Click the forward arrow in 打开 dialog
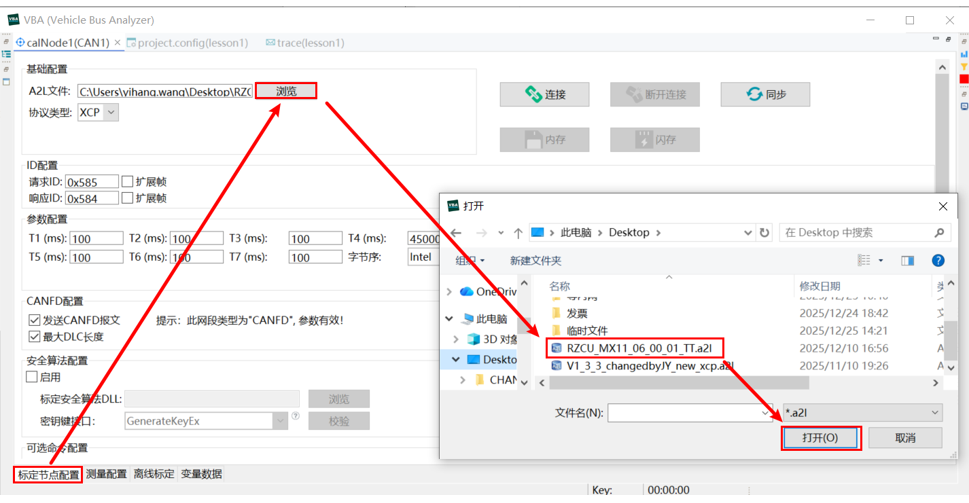Image resolution: width=969 pixels, height=503 pixels. [481, 233]
